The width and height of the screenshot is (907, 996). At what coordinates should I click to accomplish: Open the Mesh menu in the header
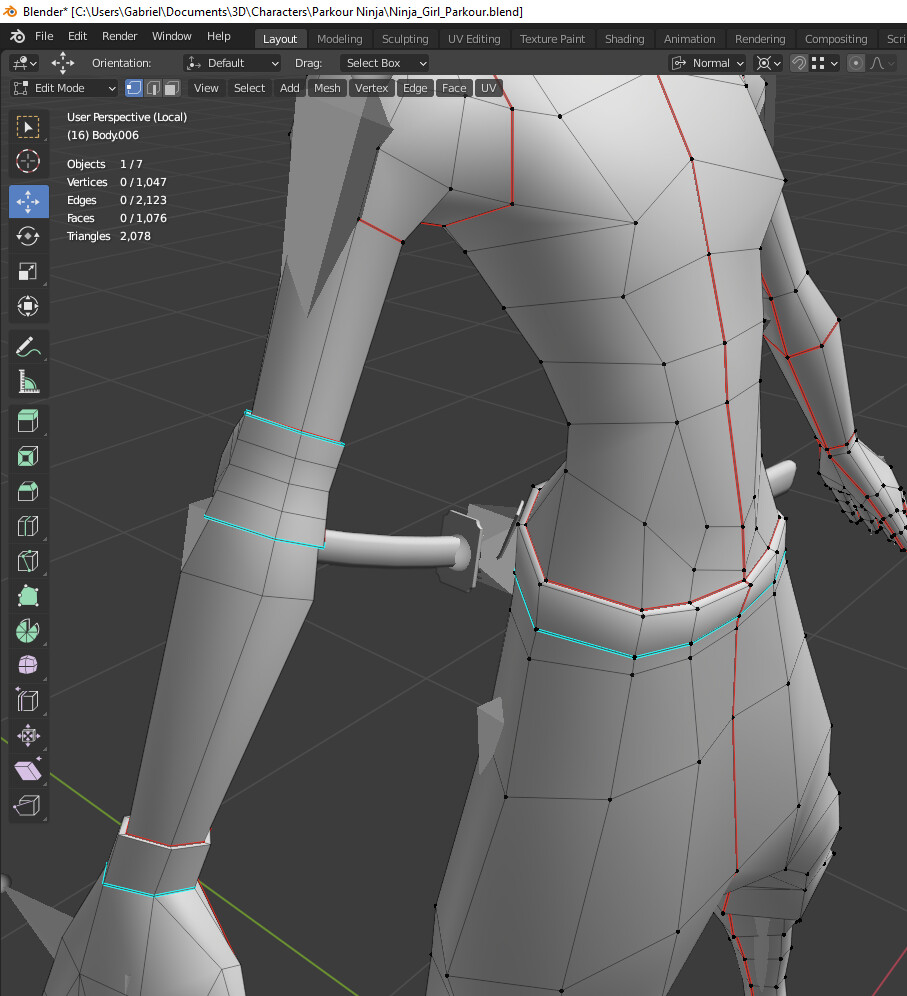[327, 88]
